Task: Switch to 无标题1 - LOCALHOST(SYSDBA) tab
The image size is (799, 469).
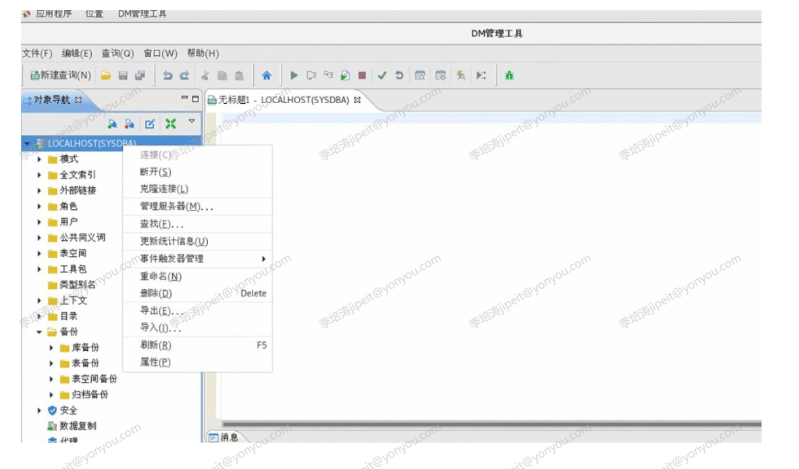Action: 284,100
